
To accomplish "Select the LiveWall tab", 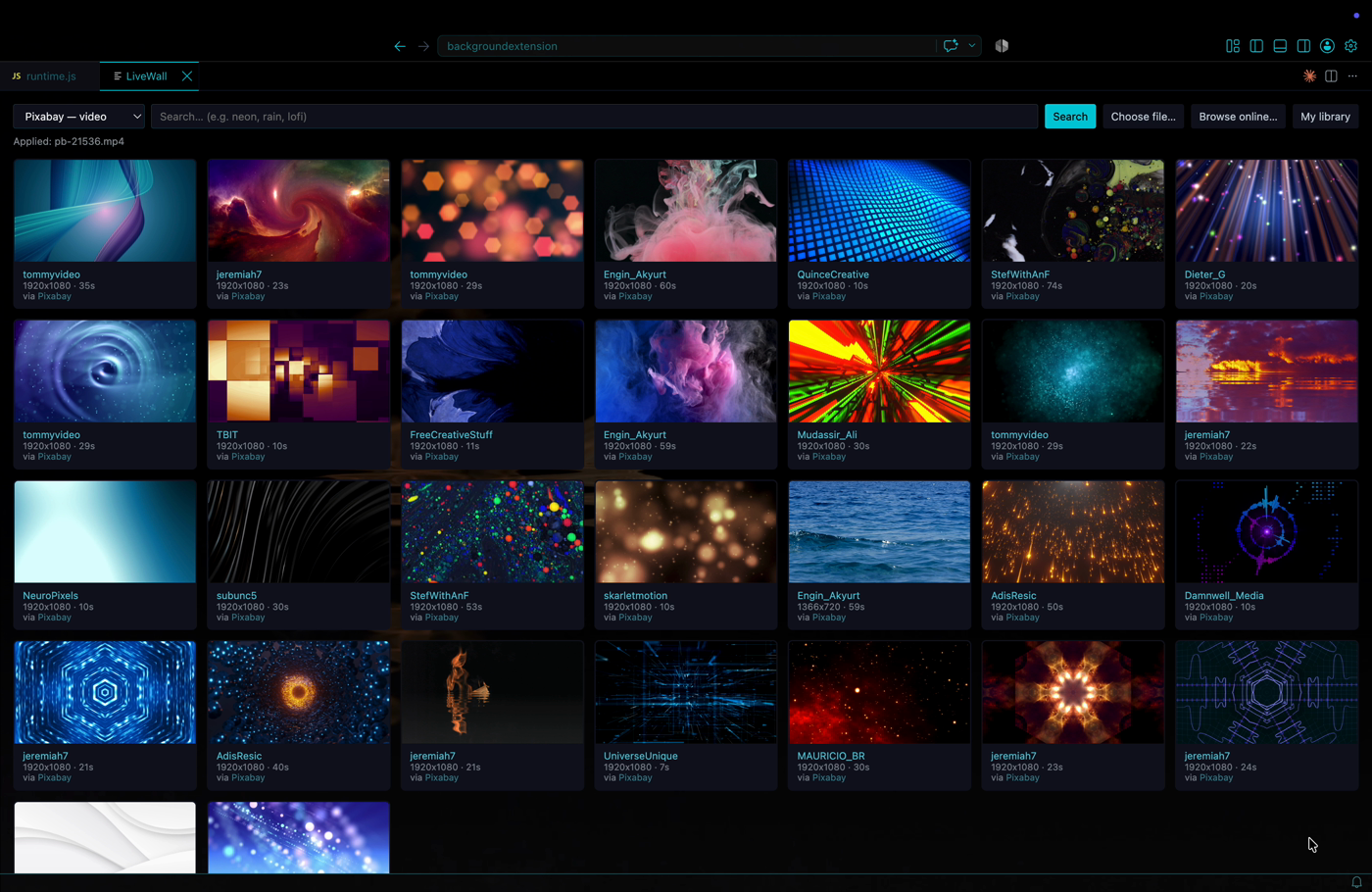I will coord(145,75).
